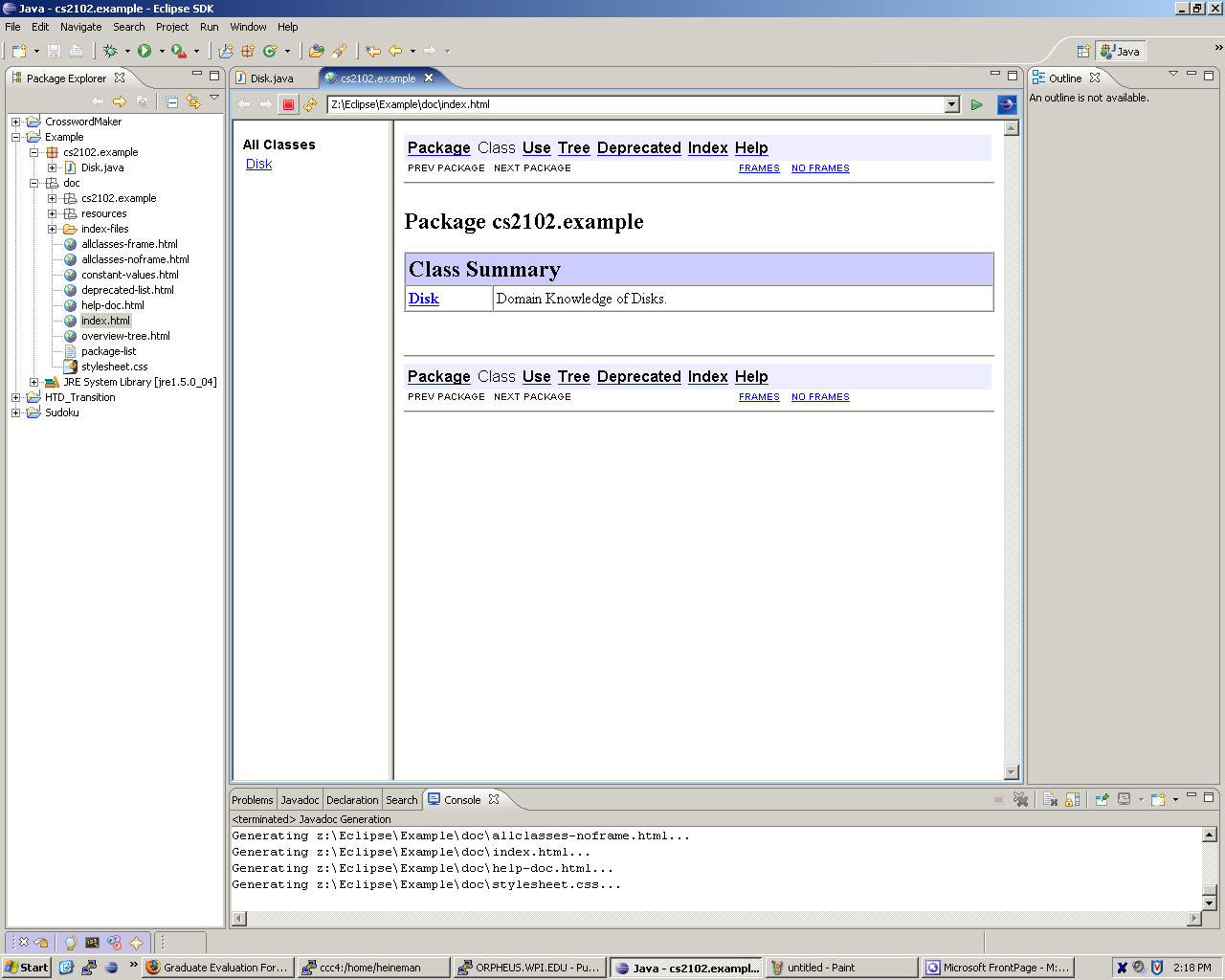Screen dimensions: 1225x980
Task: Switch to the Declaration tab
Action: [x=352, y=800]
